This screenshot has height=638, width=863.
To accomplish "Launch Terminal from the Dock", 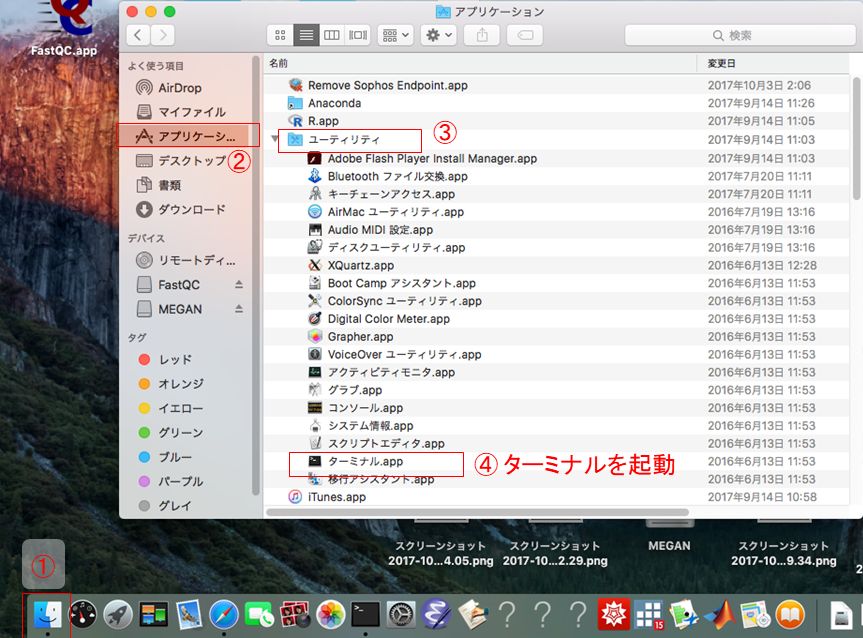I will tap(365, 614).
